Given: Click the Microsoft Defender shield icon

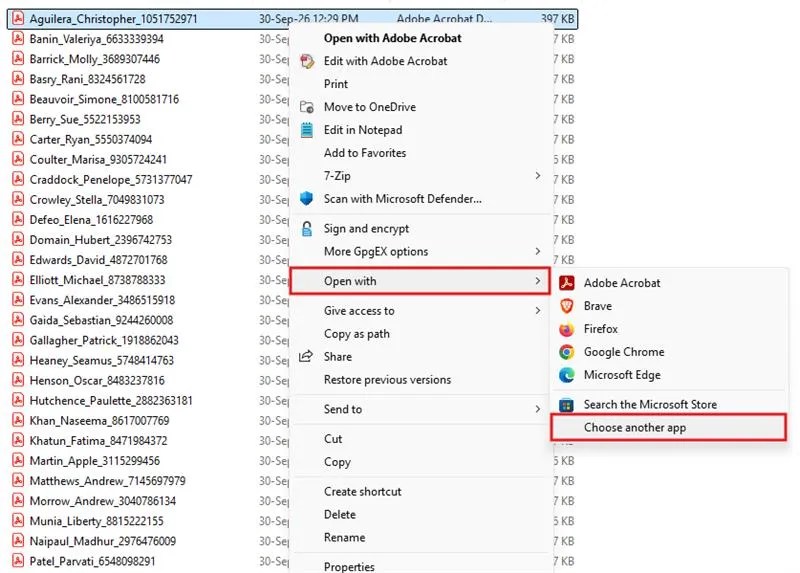Looking at the screenshot, I should click(x=306, y=198).
